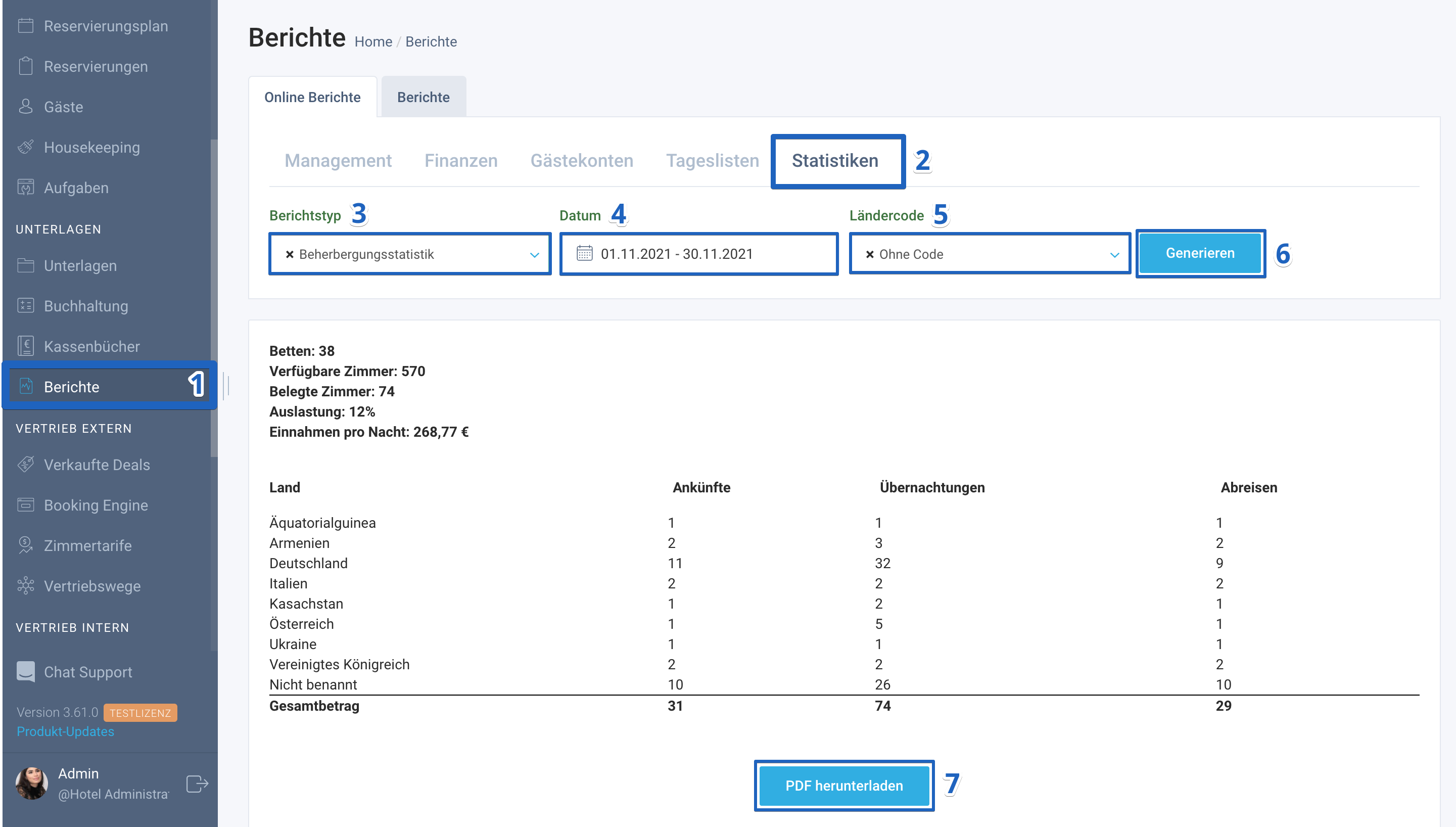Open Reservierungsplan in the sidebar
The image size is (1456, 827).
click(106, 26)
